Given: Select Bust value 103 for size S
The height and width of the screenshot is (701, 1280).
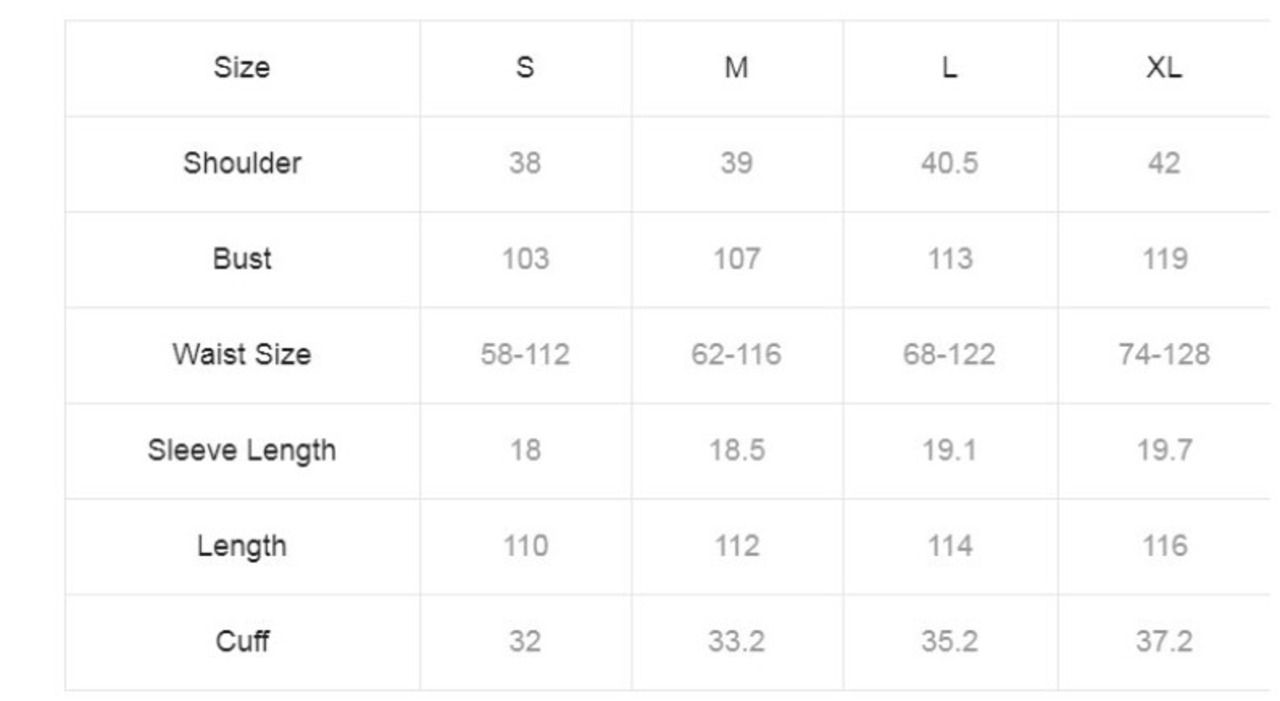Looking at the screenshot, I should point(525,259).
